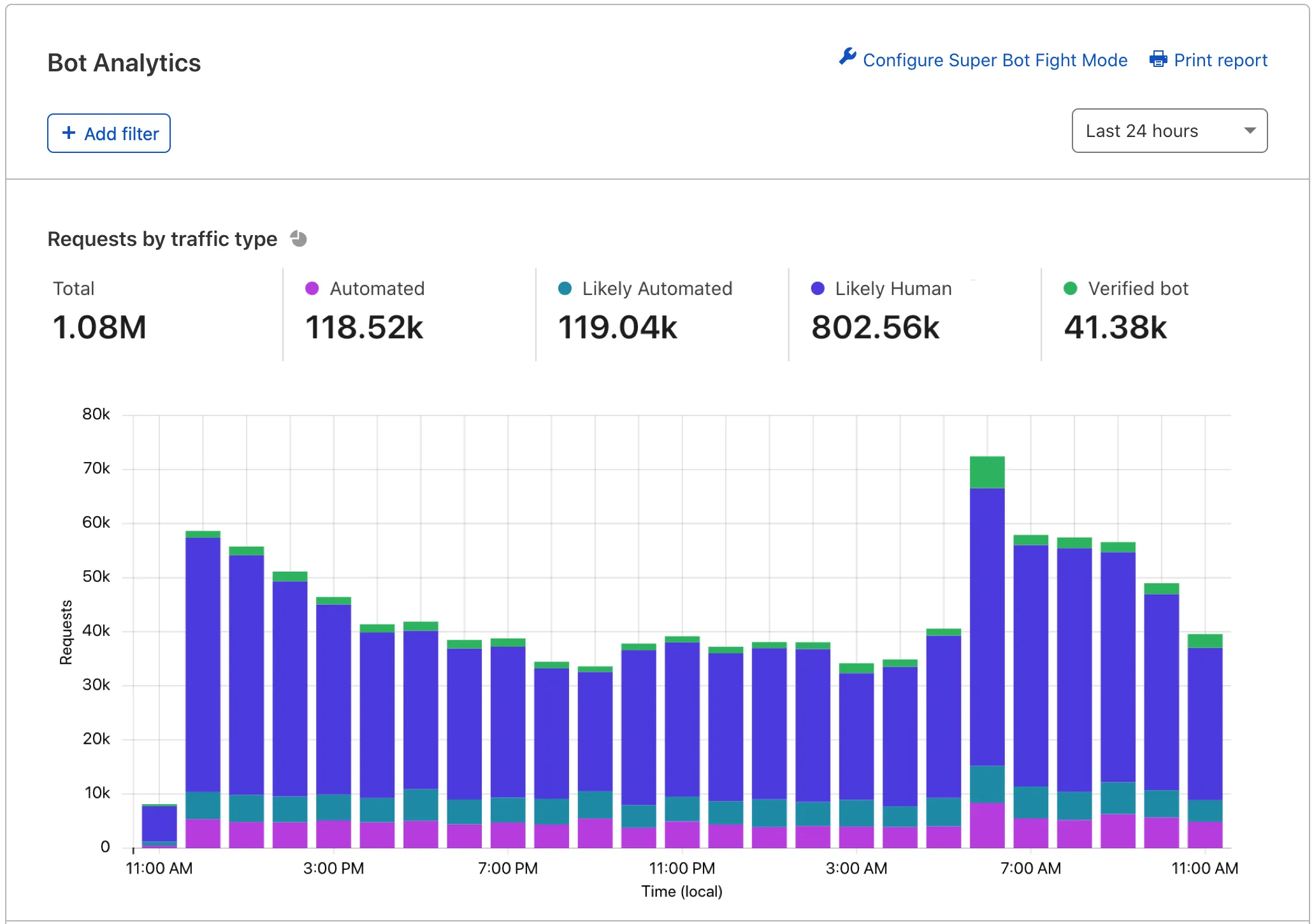Image resolution: width=1314 pixels, height=924 pixels.
Task: Click the tall 7:00 AM traffic spike bar
Action: pos(988,637)
